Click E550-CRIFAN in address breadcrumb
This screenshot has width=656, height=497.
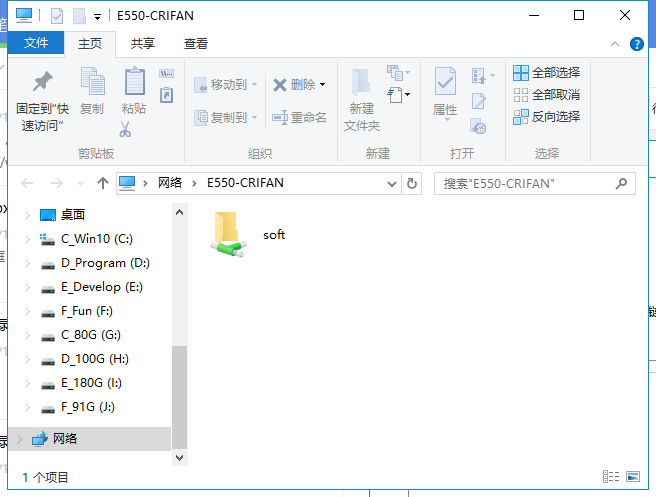pos(245,183)
